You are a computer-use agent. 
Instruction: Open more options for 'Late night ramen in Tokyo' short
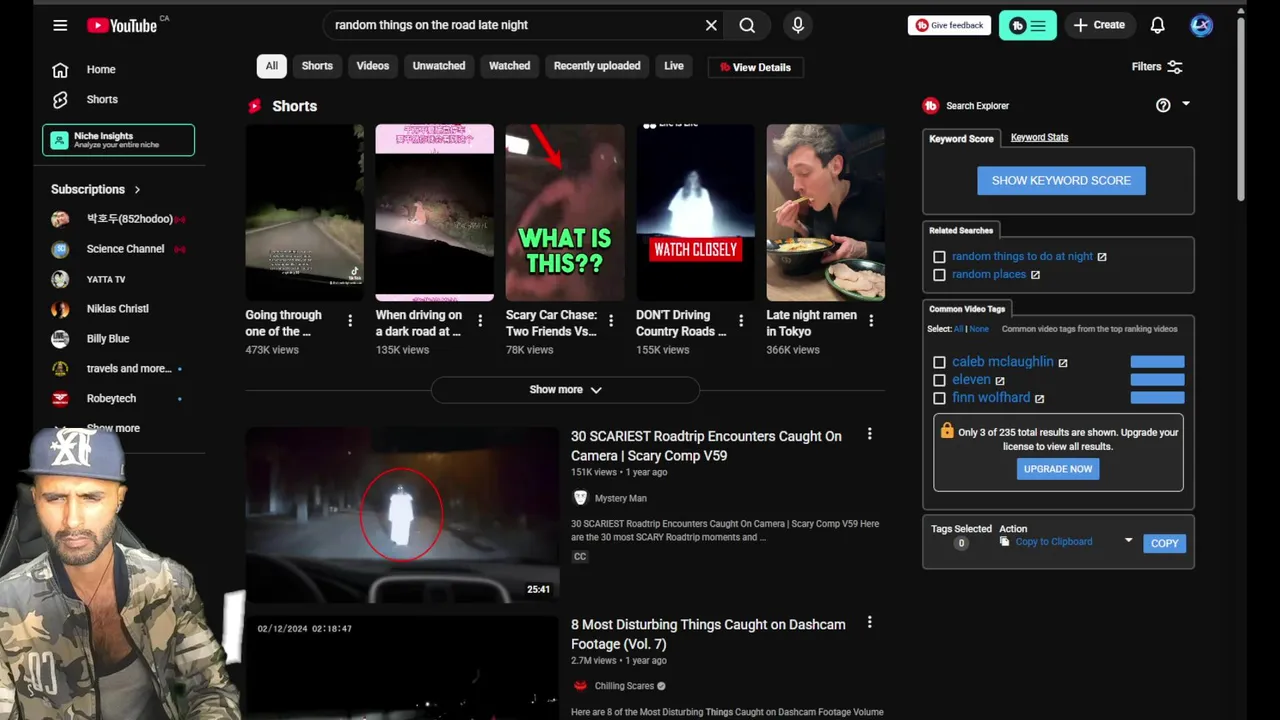coord(871,321)
